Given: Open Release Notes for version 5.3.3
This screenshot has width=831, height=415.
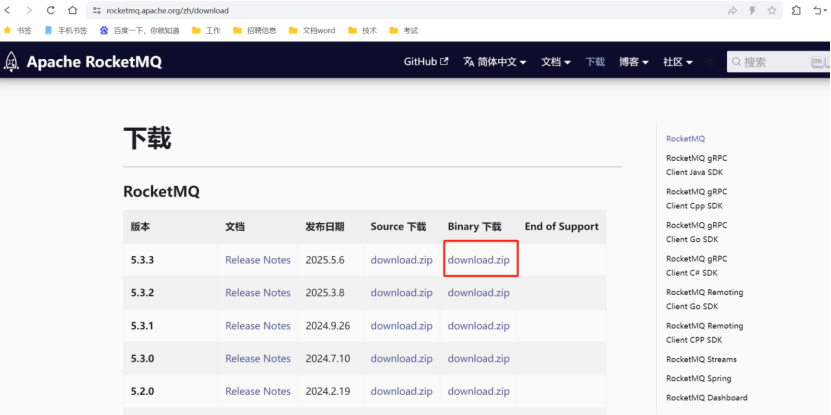Looking at the screenshot, I should (x=258, y=260).
